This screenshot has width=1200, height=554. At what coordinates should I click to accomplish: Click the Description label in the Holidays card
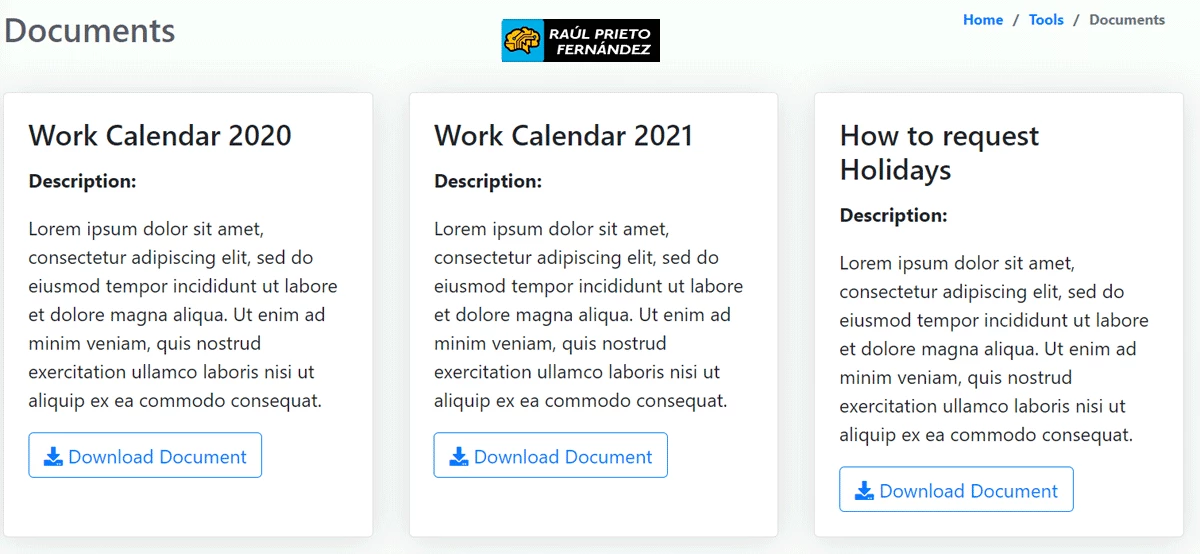click(x=893, y=216)
